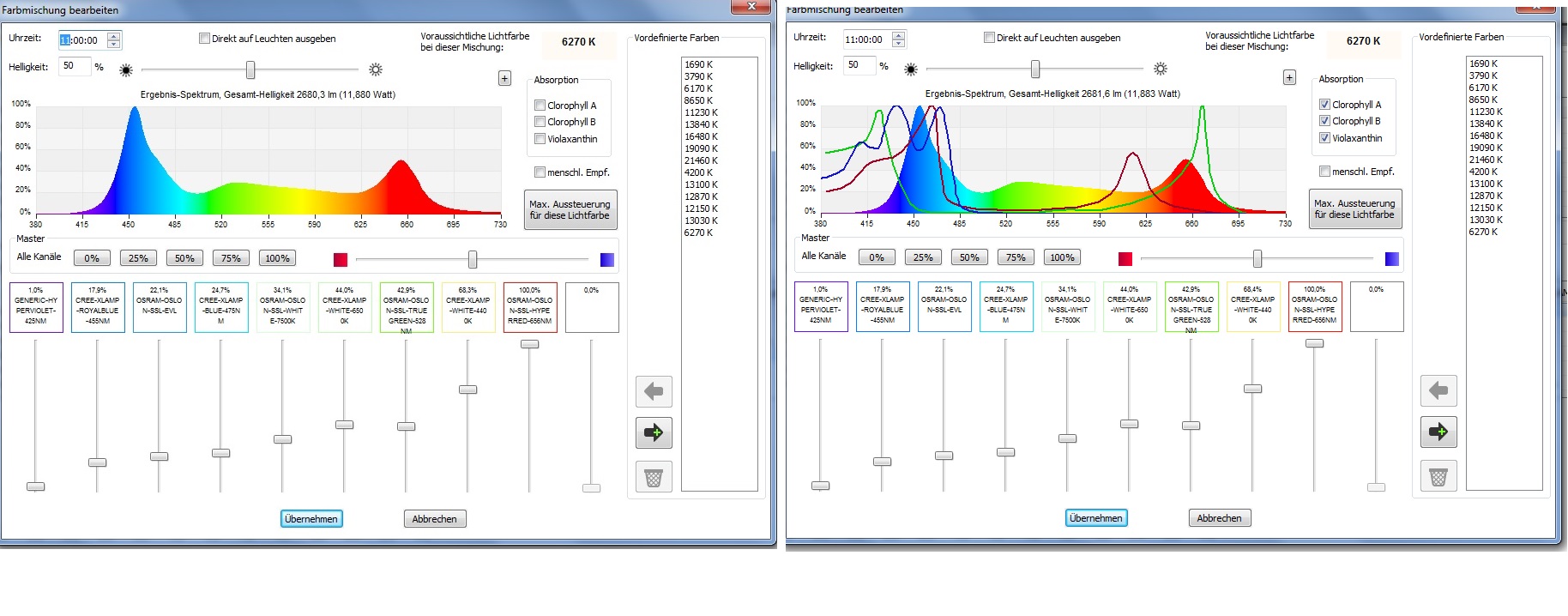1568x616 pixels.
Task: Click the dim sun icon in left dialog
Action: pos(126,70)
